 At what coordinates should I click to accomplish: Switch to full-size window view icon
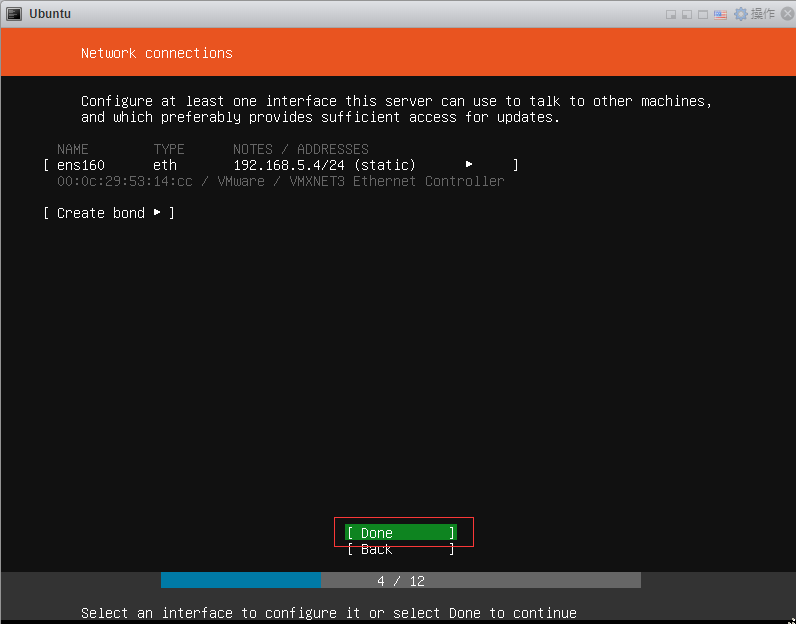[x=703, y=14]
